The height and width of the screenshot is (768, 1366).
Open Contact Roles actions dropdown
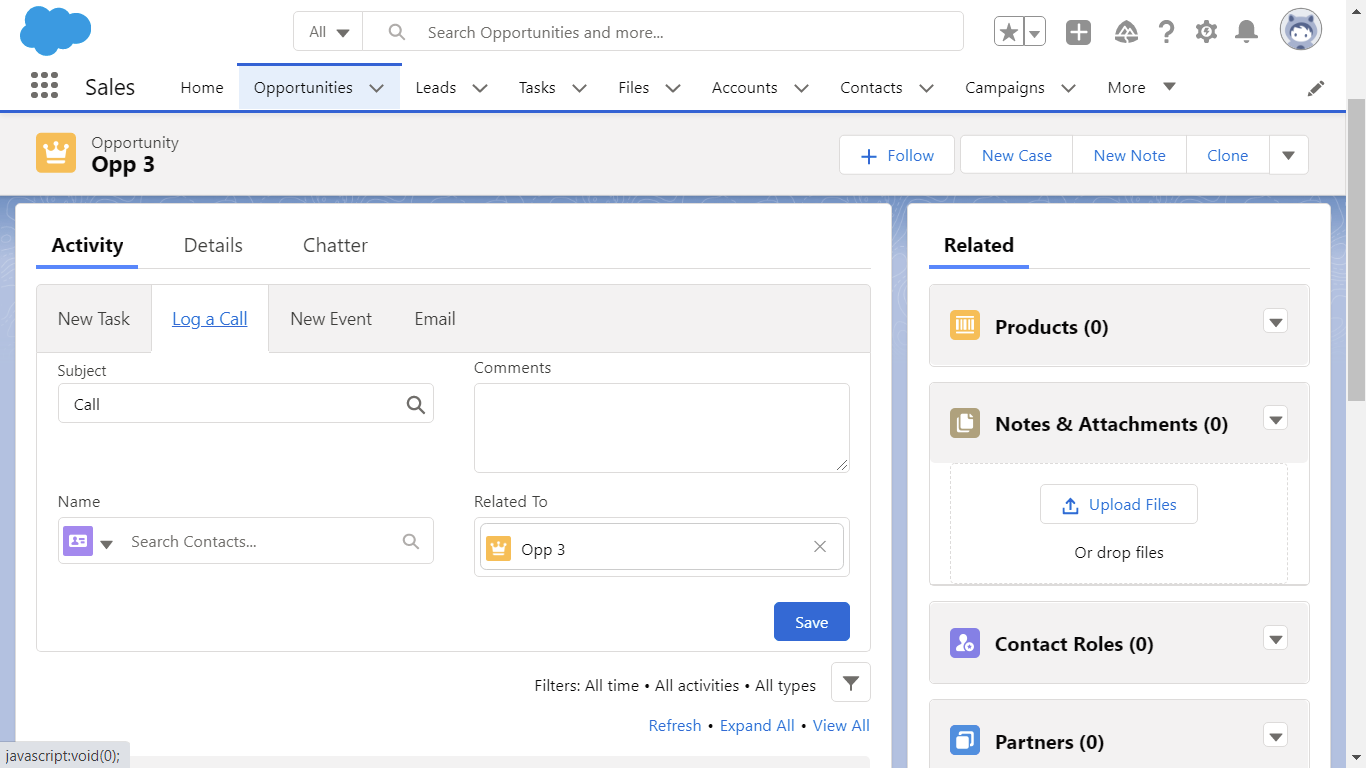click(1275, 638)
